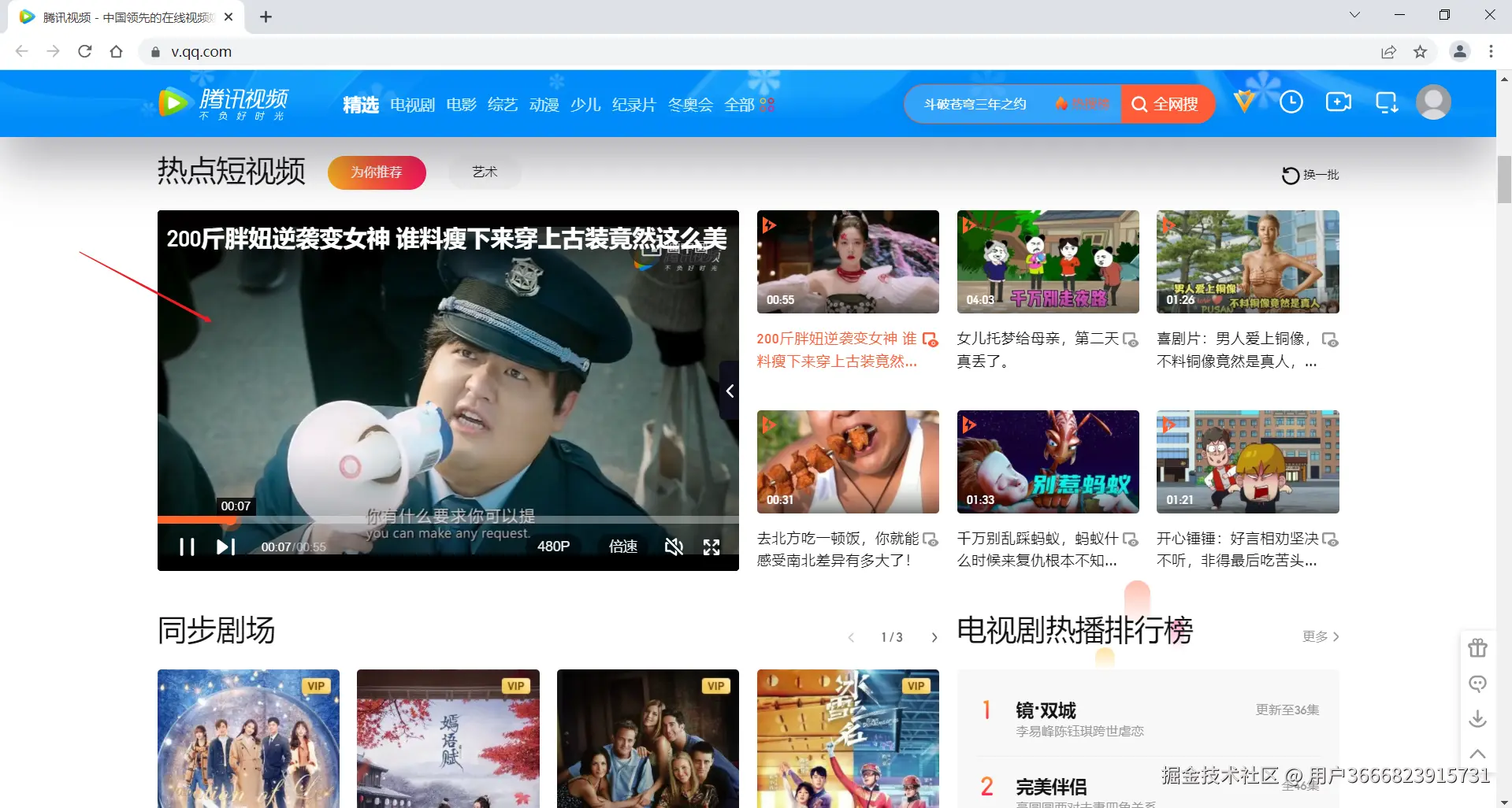Enter fullscreen mode on the video
The height and width of the screenshot is (808, 1512).
(x=711, y=547)
